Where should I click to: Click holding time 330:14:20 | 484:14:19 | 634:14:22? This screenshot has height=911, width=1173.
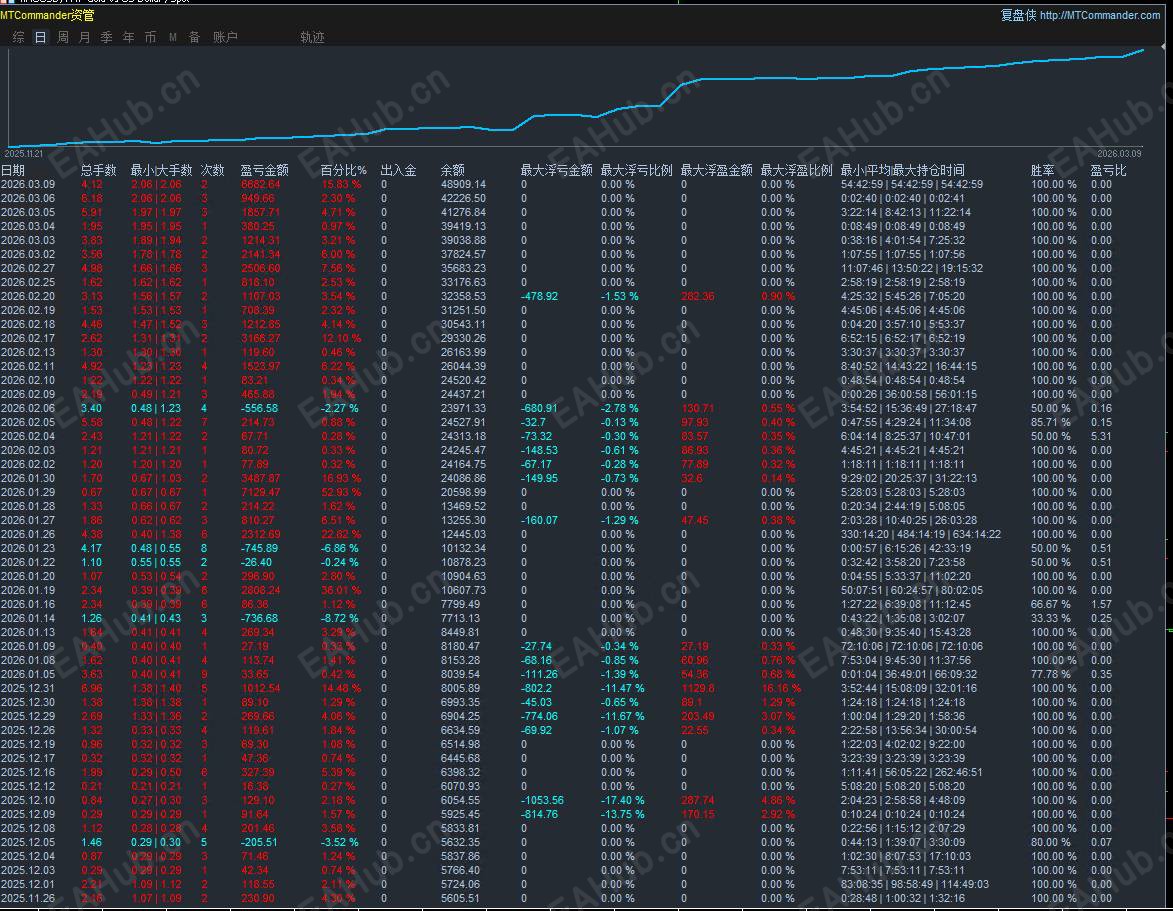pos(921,534)
